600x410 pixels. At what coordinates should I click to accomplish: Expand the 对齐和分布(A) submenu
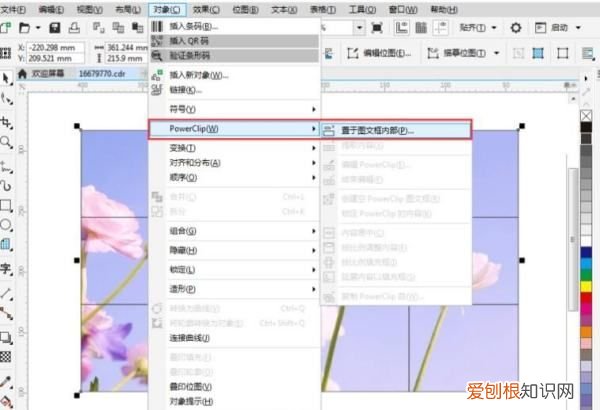[234, 163]
